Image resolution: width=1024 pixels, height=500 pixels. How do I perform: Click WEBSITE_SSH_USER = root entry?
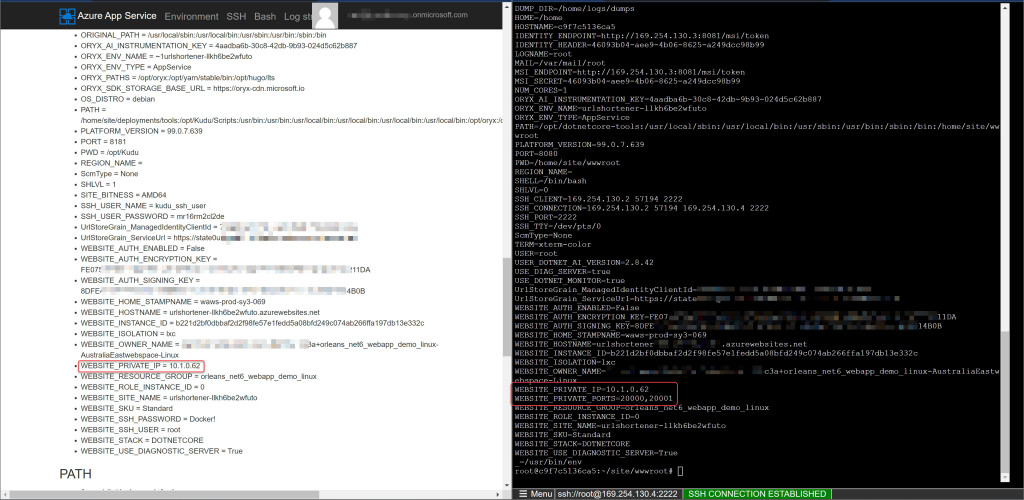(x=131, y=430)
